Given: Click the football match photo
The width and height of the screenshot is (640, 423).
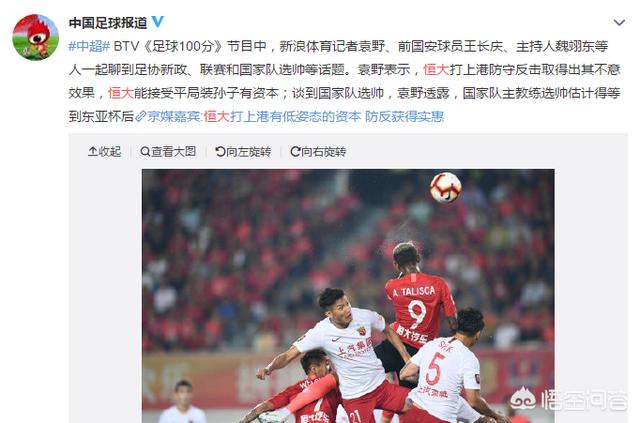Looking at the screenshot, I should (348, 296).
